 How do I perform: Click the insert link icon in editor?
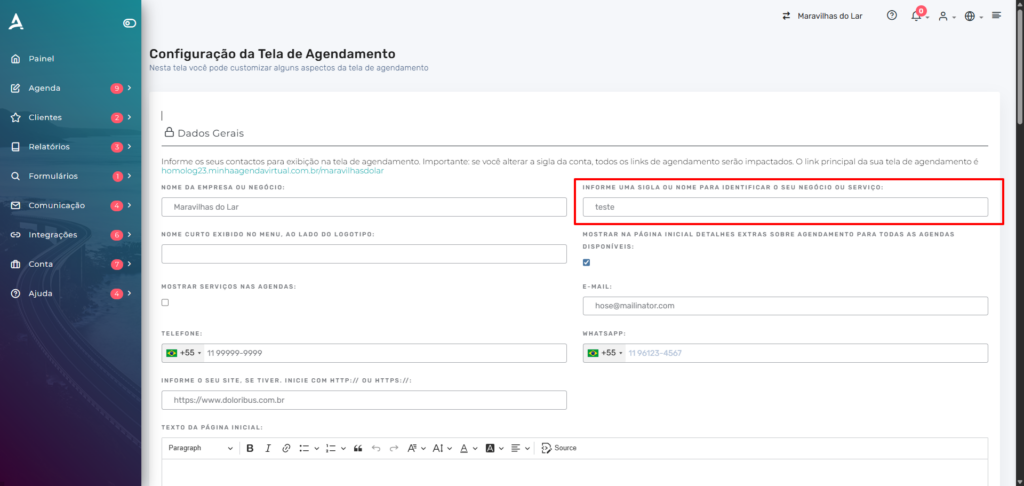(x=286, y=448)
